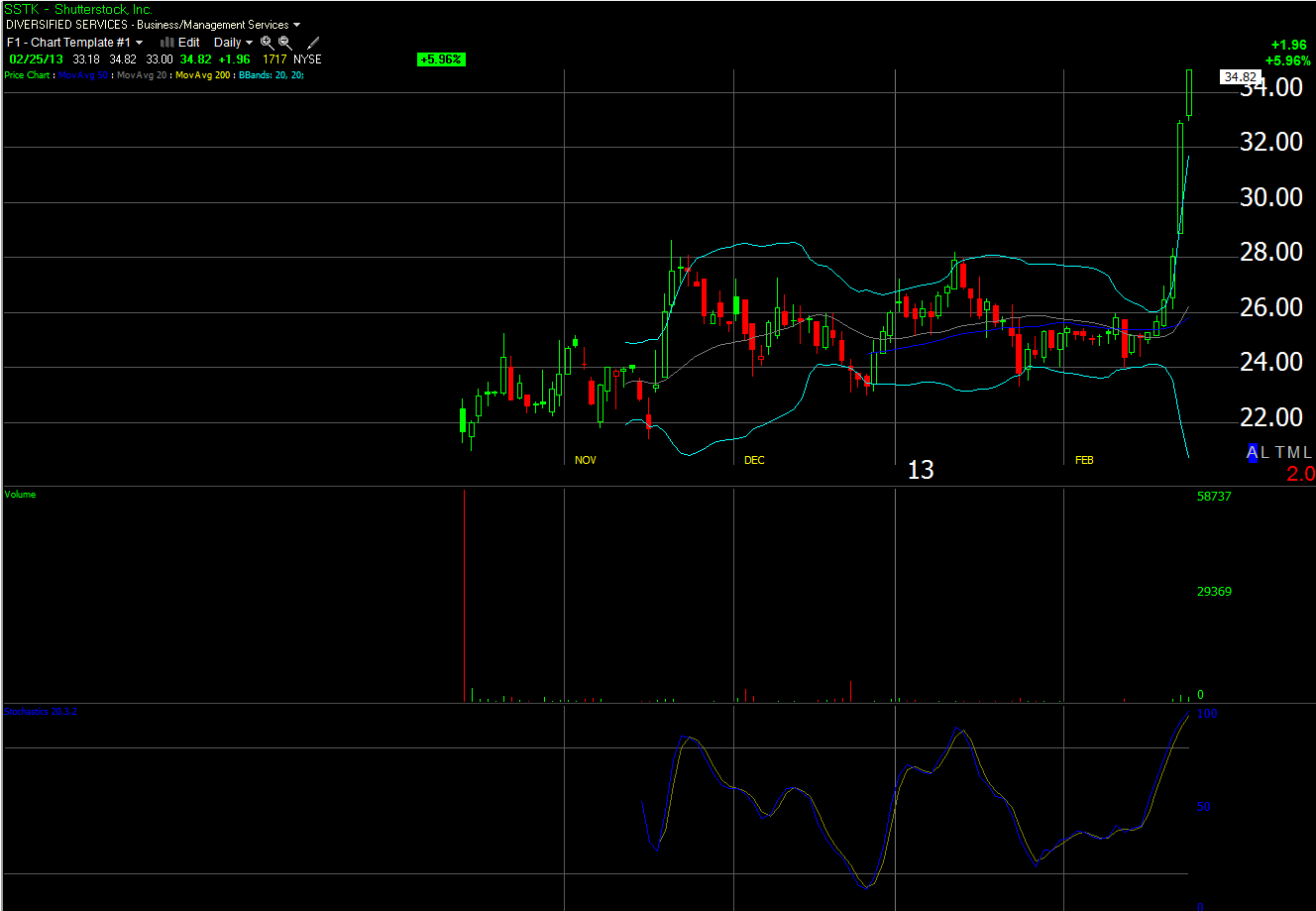Viewport: 1316px width, 911px height.
Task: Click the MovAvg 200 indicator label
Action: point(202,75)
